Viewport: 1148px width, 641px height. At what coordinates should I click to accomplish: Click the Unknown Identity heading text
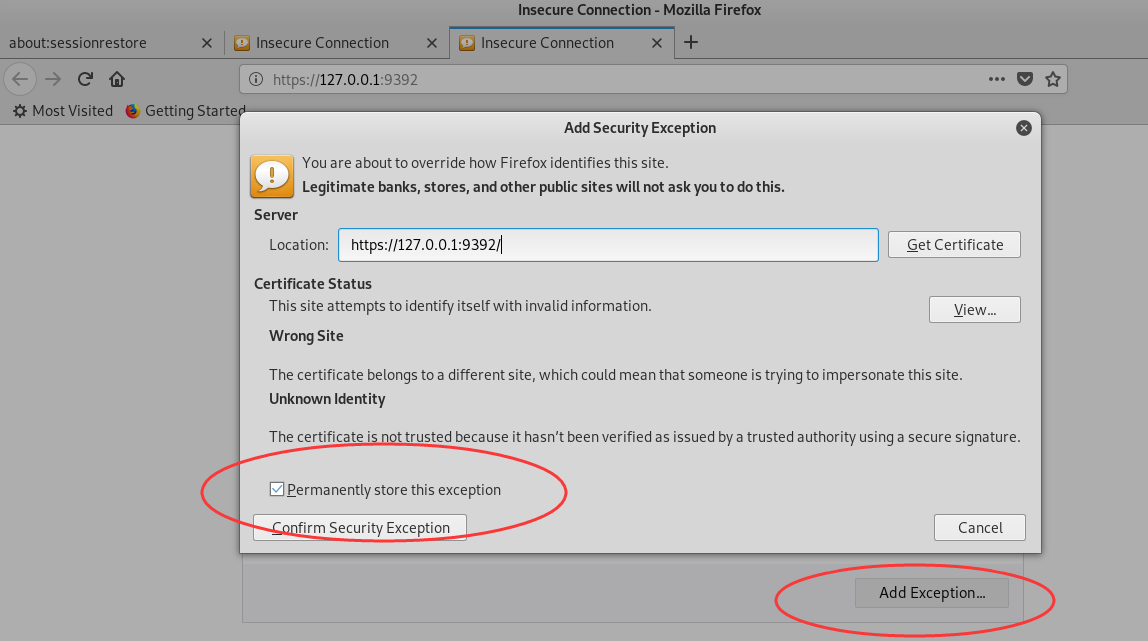pos(327,399)
